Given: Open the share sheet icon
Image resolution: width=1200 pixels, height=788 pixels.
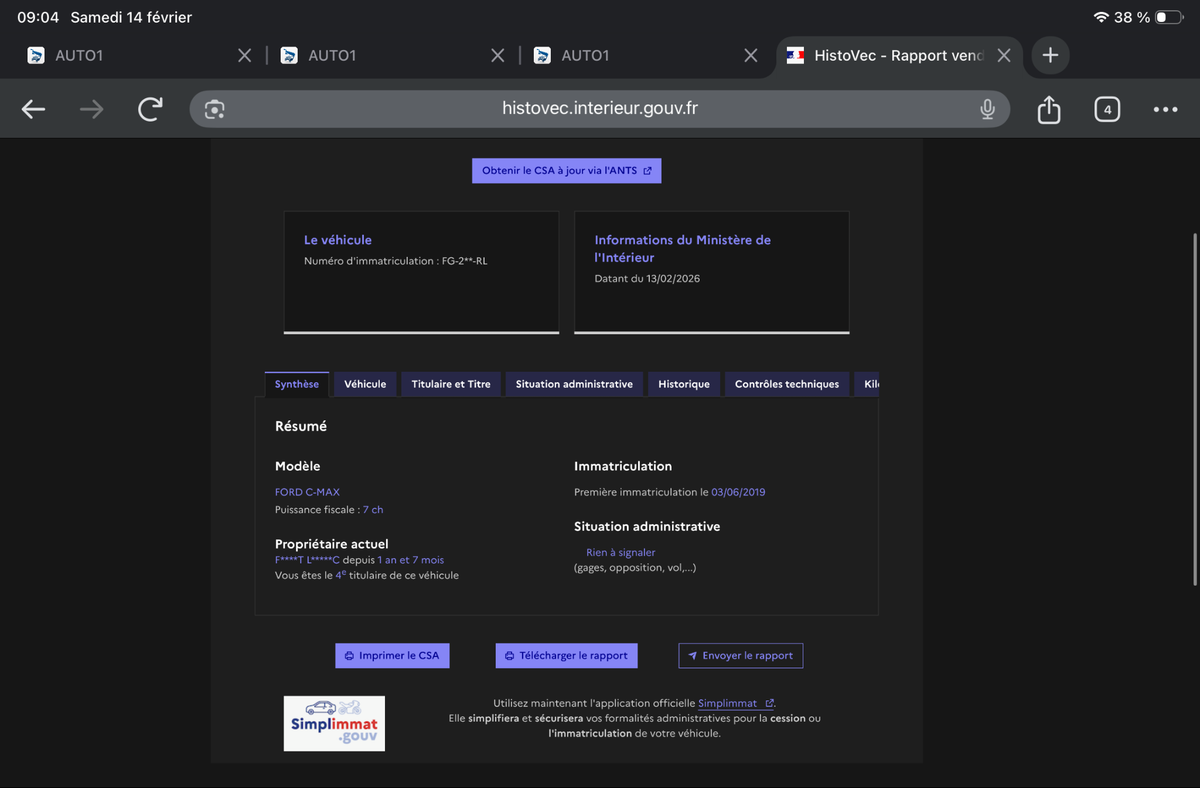Looking at the screenshot, I should pyautogui.click(x=1048, y=109).
